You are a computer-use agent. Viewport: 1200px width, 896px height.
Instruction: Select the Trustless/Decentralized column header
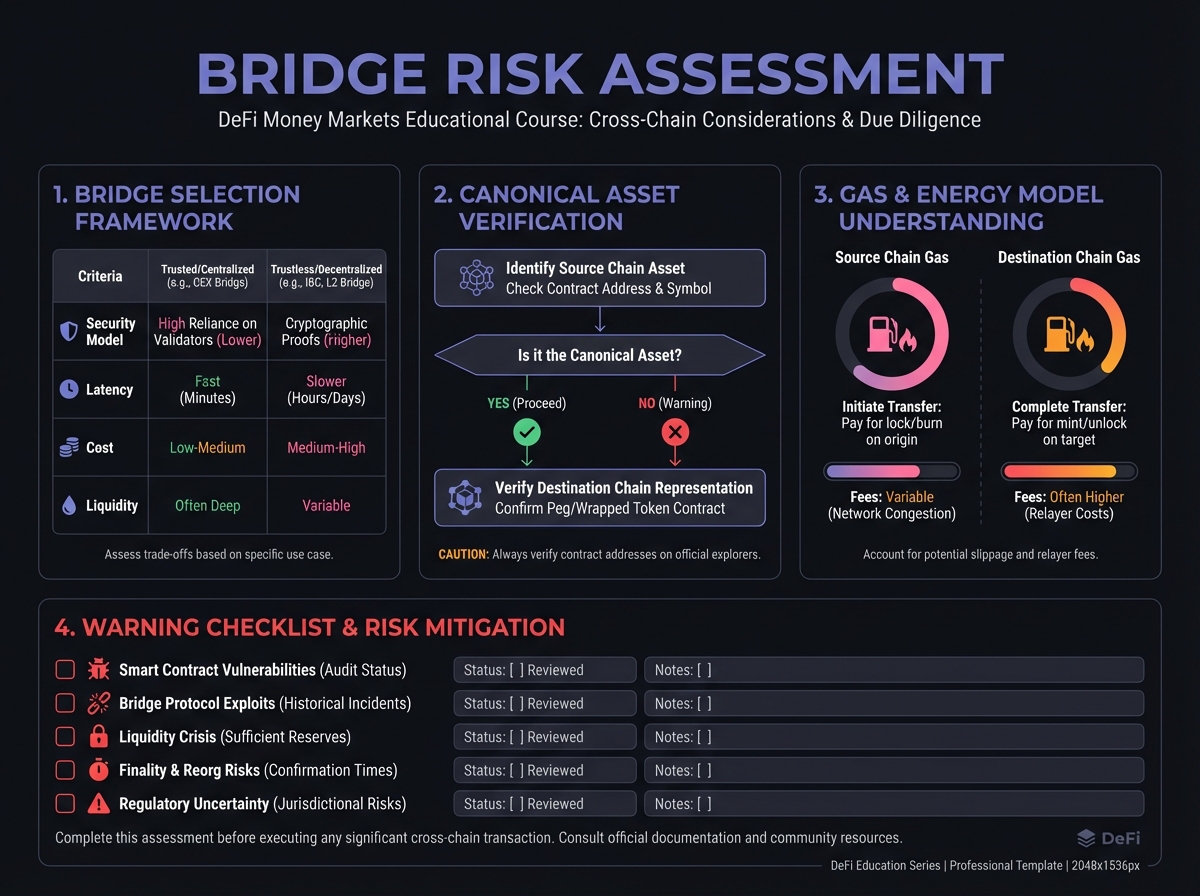tap(327, 276)
